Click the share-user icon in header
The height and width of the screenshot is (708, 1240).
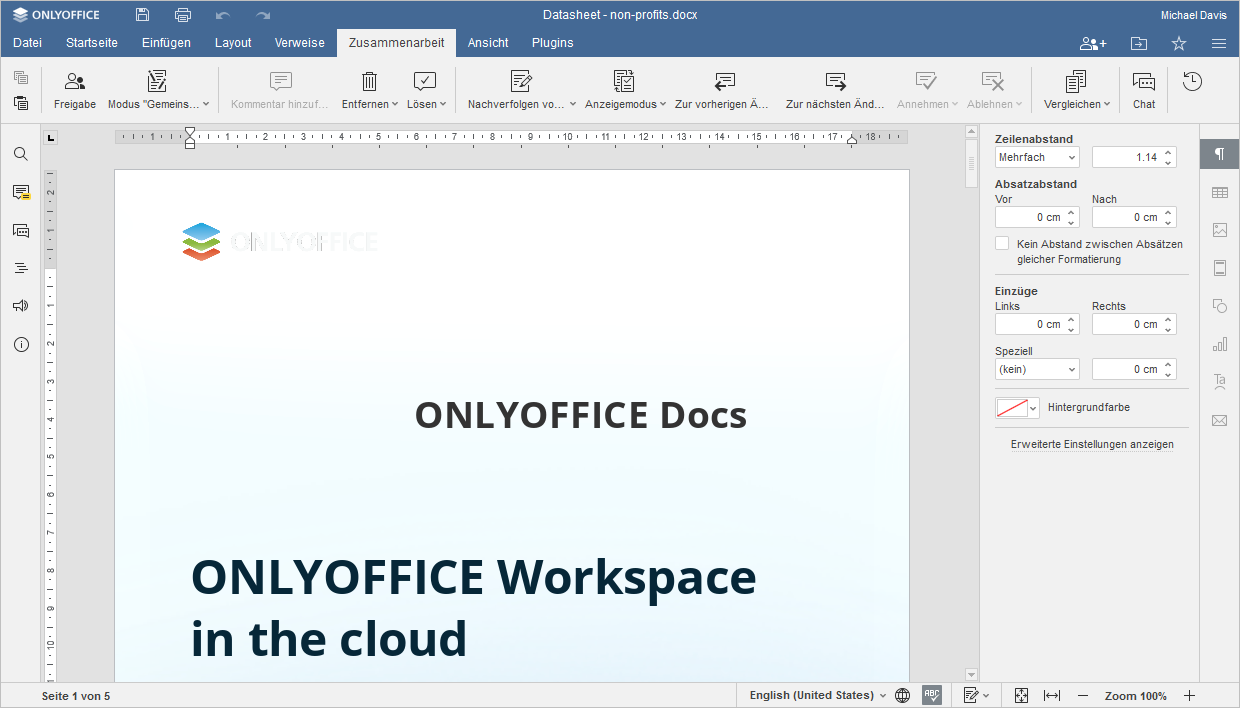(1093, 43)
